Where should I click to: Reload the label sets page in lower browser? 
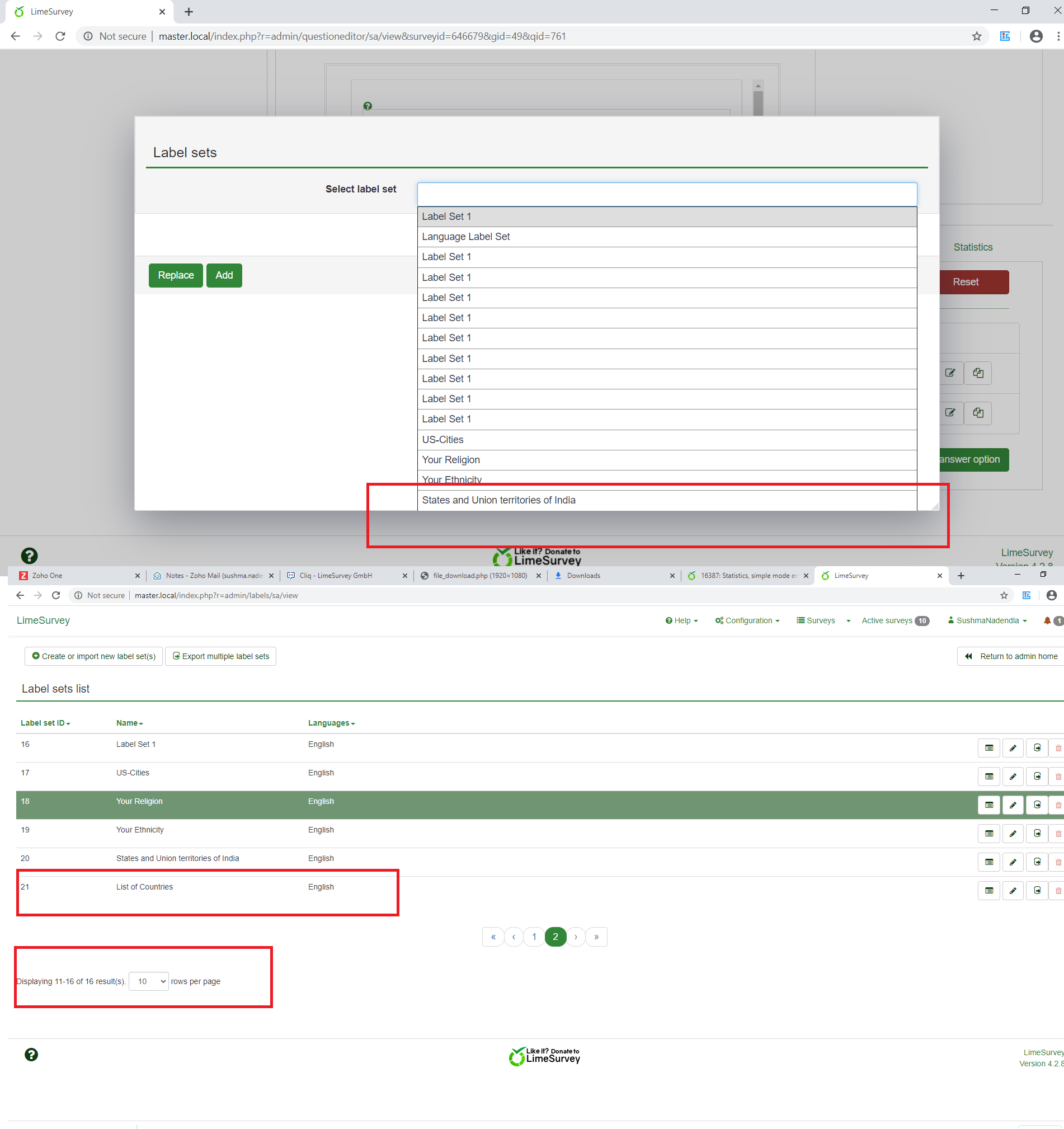click(55, 595)
